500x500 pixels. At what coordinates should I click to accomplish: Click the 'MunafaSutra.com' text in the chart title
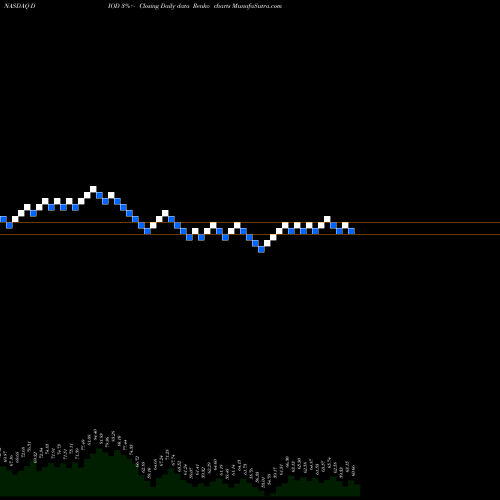click(x=257, y=6)
